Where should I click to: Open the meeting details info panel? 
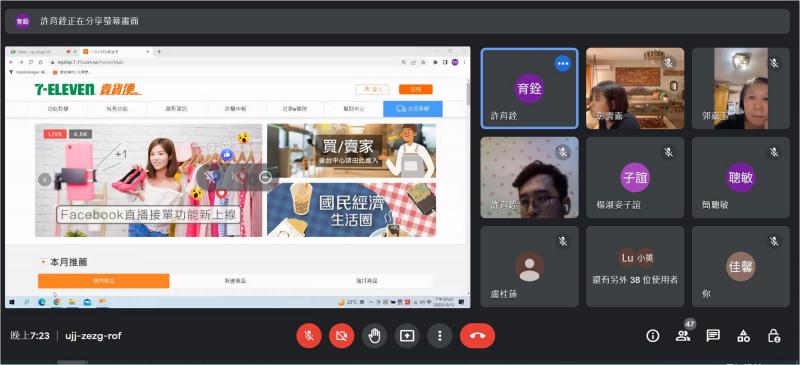[x=653, y=335]
